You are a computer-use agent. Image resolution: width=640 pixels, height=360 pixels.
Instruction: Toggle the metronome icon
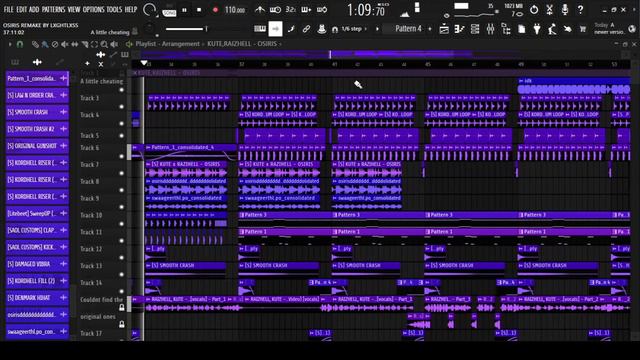coord(260,9)
